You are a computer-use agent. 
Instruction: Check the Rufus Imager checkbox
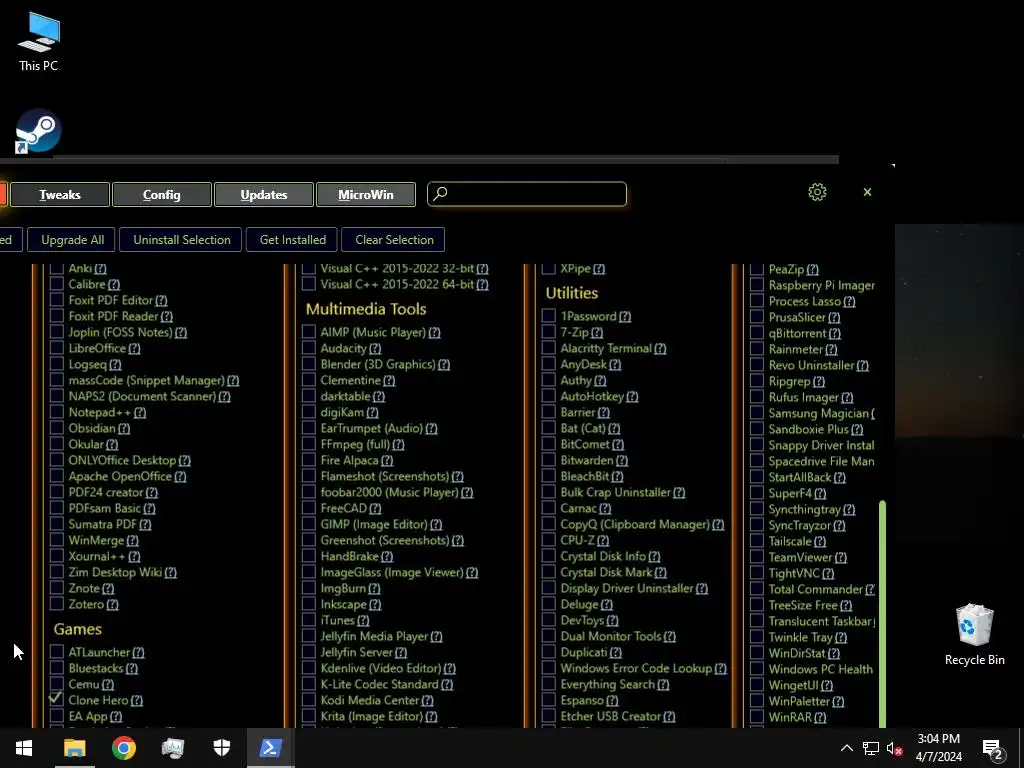pos(757,396)
